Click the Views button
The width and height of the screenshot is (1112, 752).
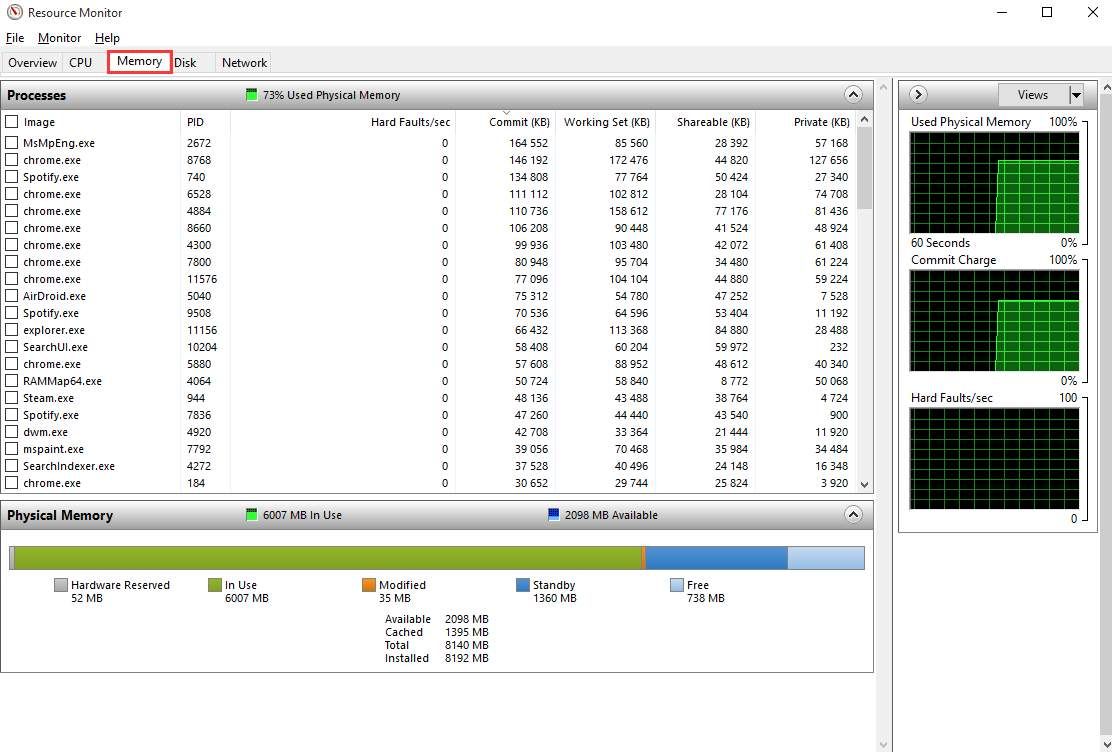point(1032,95)
